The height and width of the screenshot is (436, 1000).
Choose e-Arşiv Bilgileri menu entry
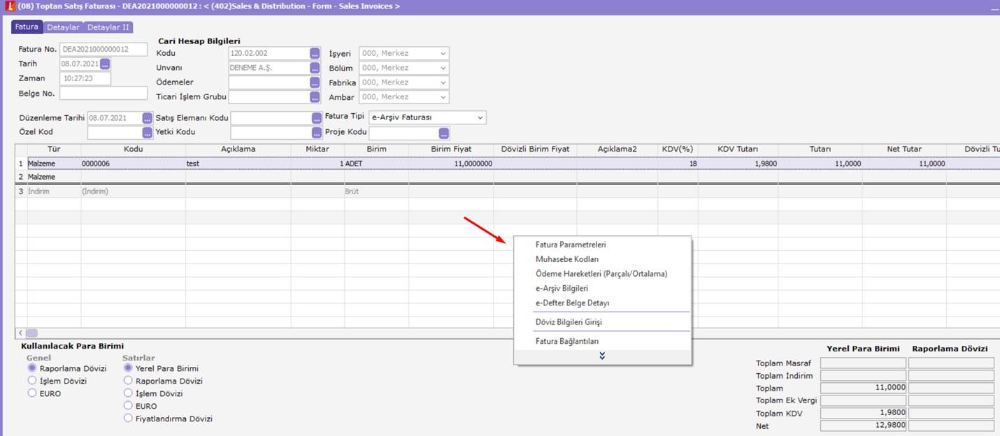[562, 288]
